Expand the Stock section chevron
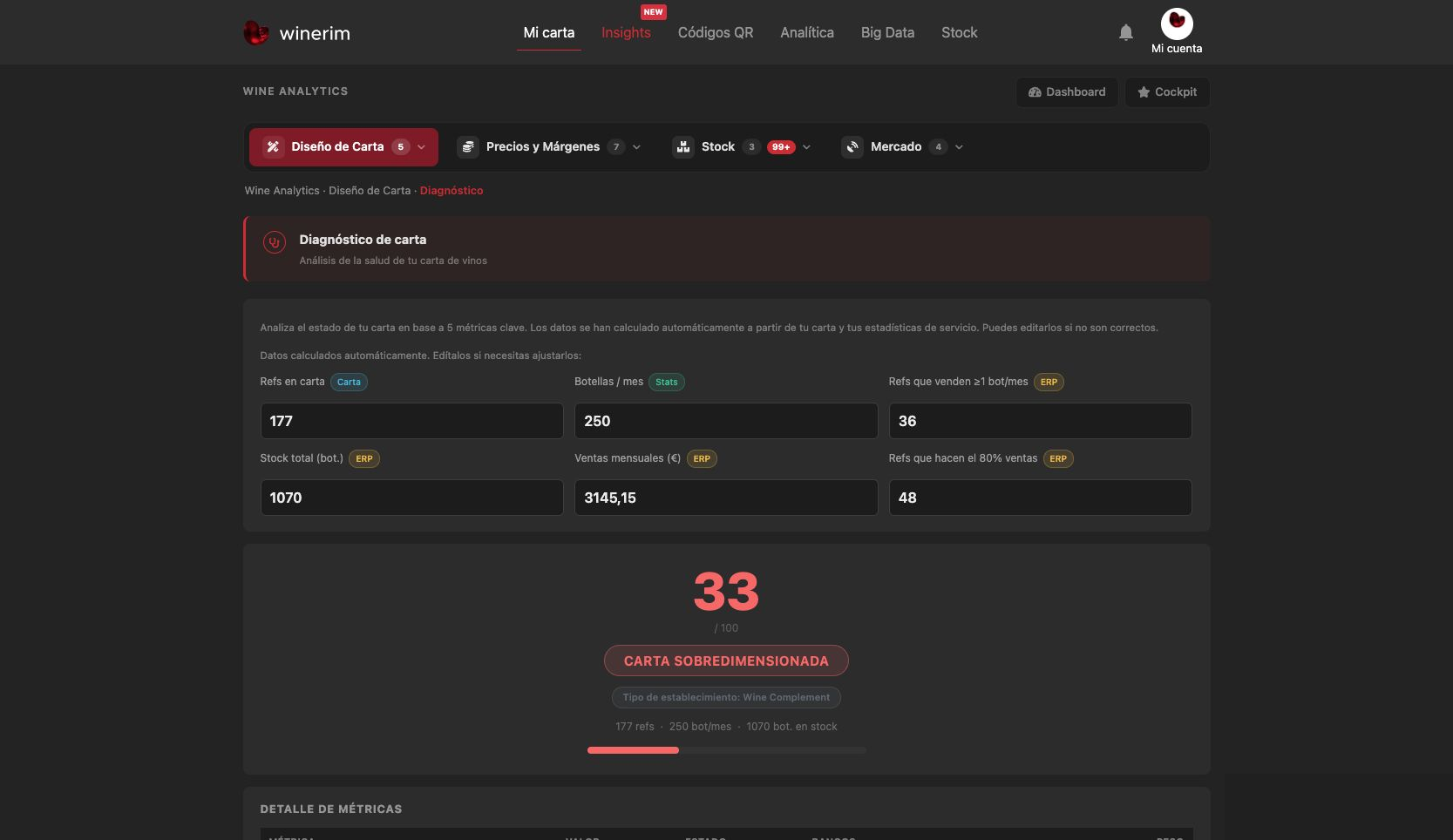The image size is (1453, 840). [806, 147]
